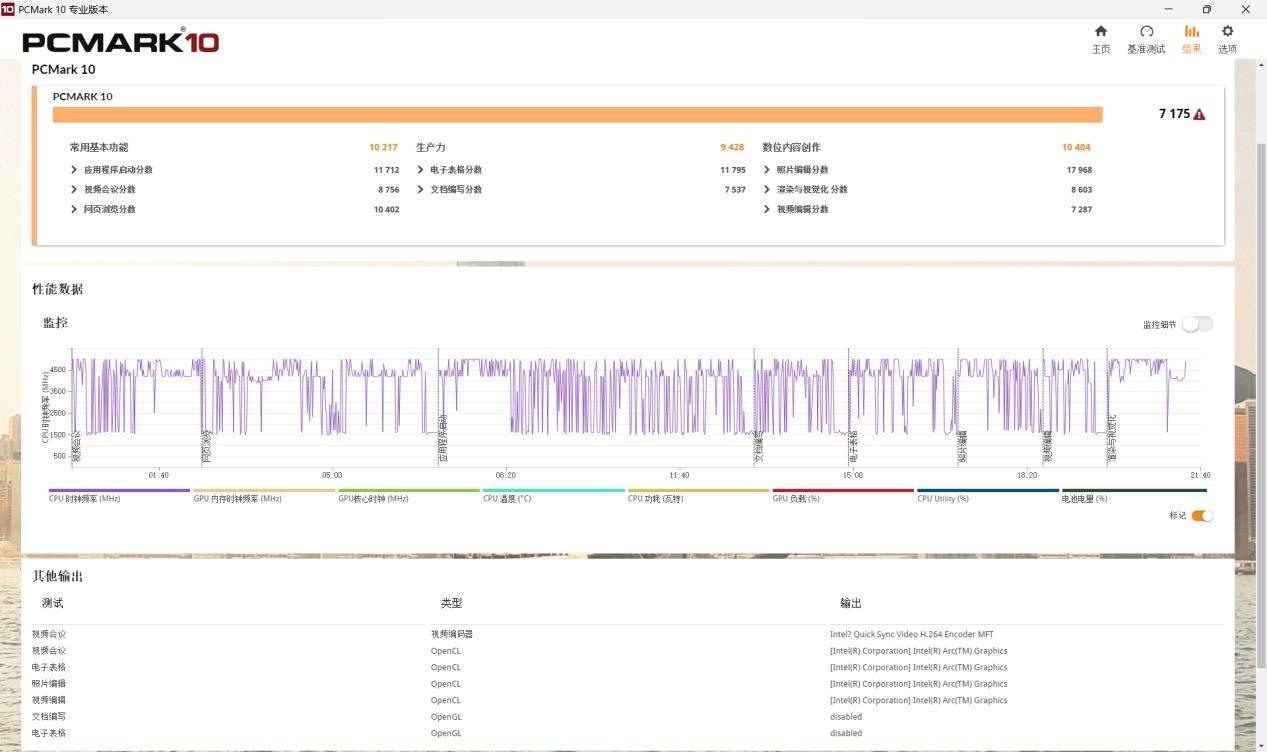This screenshot has height=752, width=1267.
Task: Expand the 视频编辑分数 row
Action: click(767, 210)
